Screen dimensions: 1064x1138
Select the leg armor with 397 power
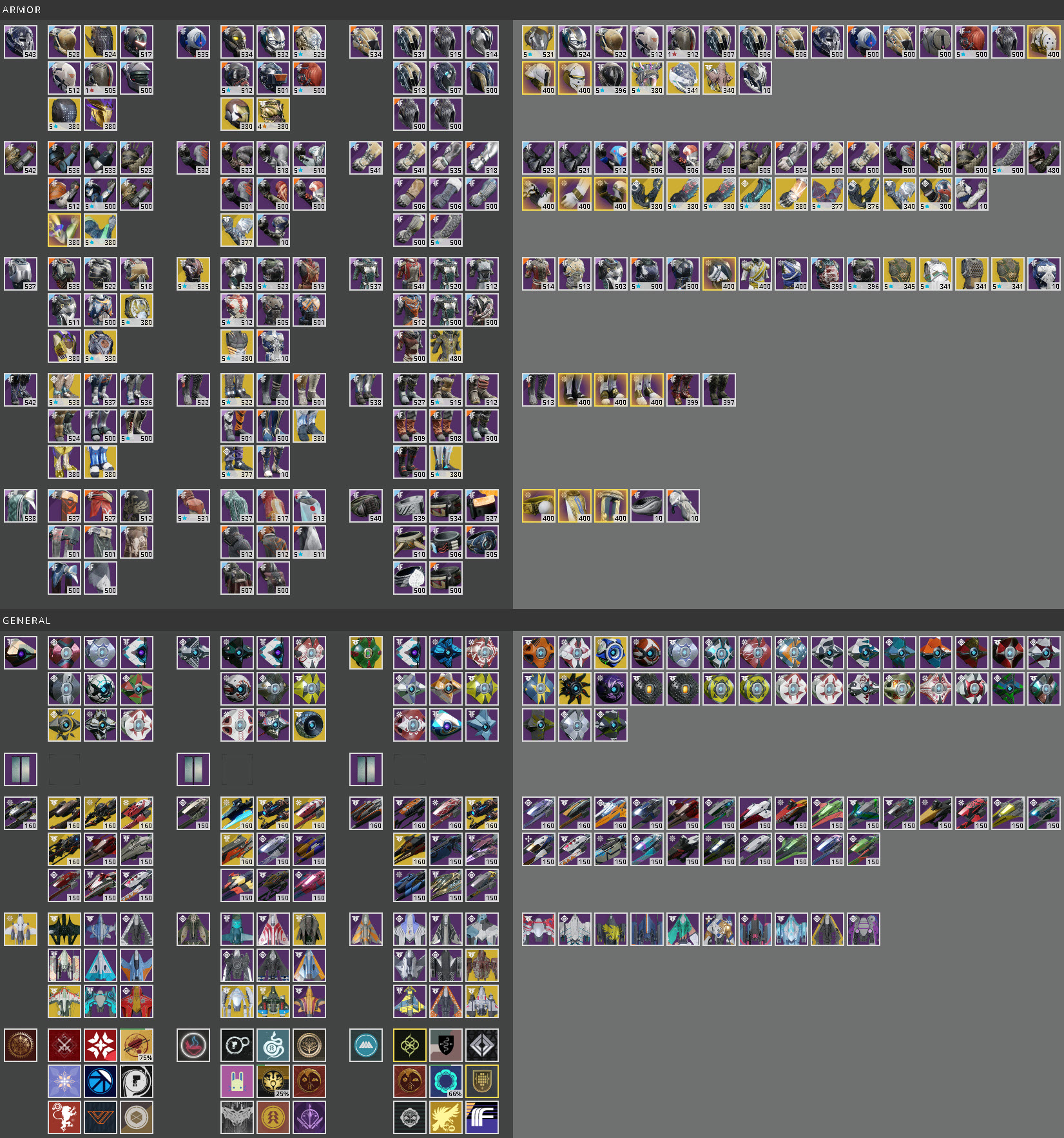pyautogui.click(x=719, y=391)
